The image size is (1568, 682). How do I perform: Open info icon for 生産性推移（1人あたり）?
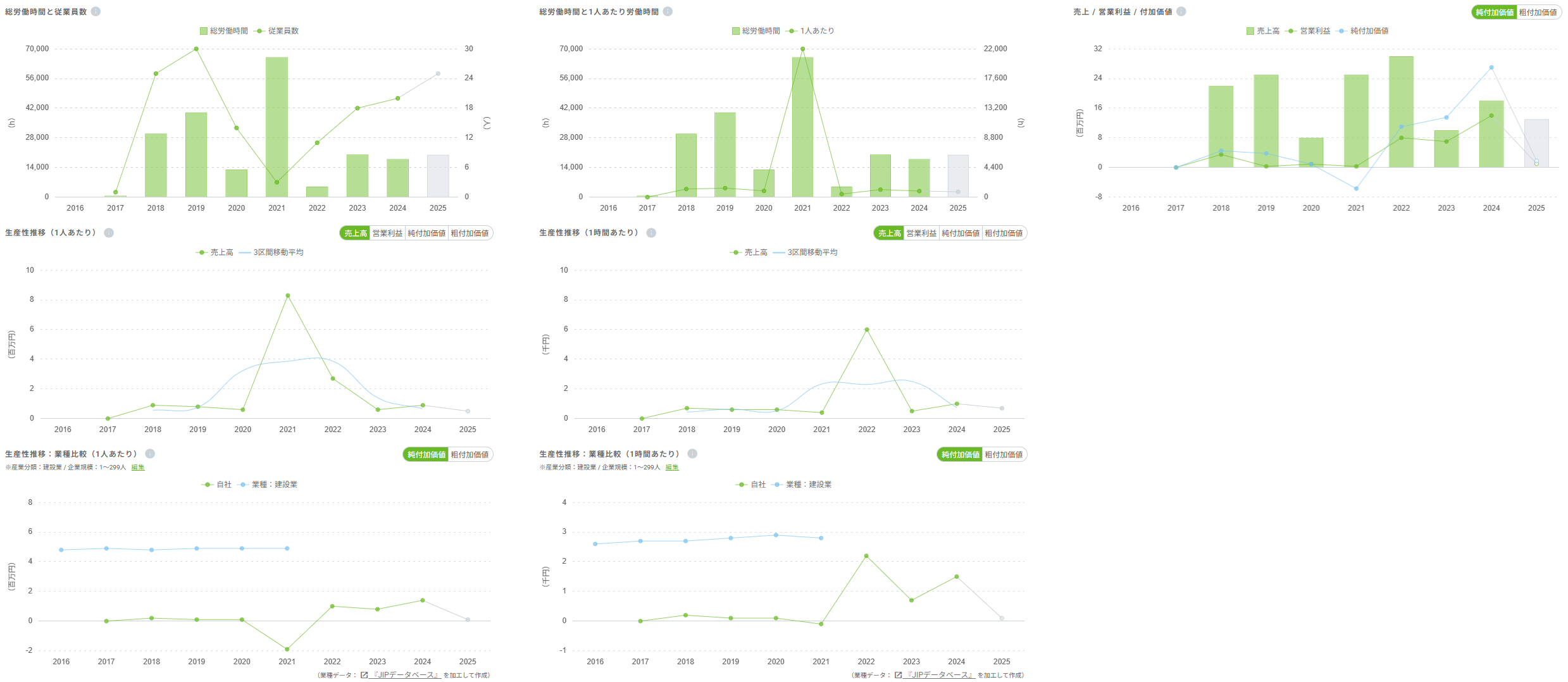pos(109,233)
